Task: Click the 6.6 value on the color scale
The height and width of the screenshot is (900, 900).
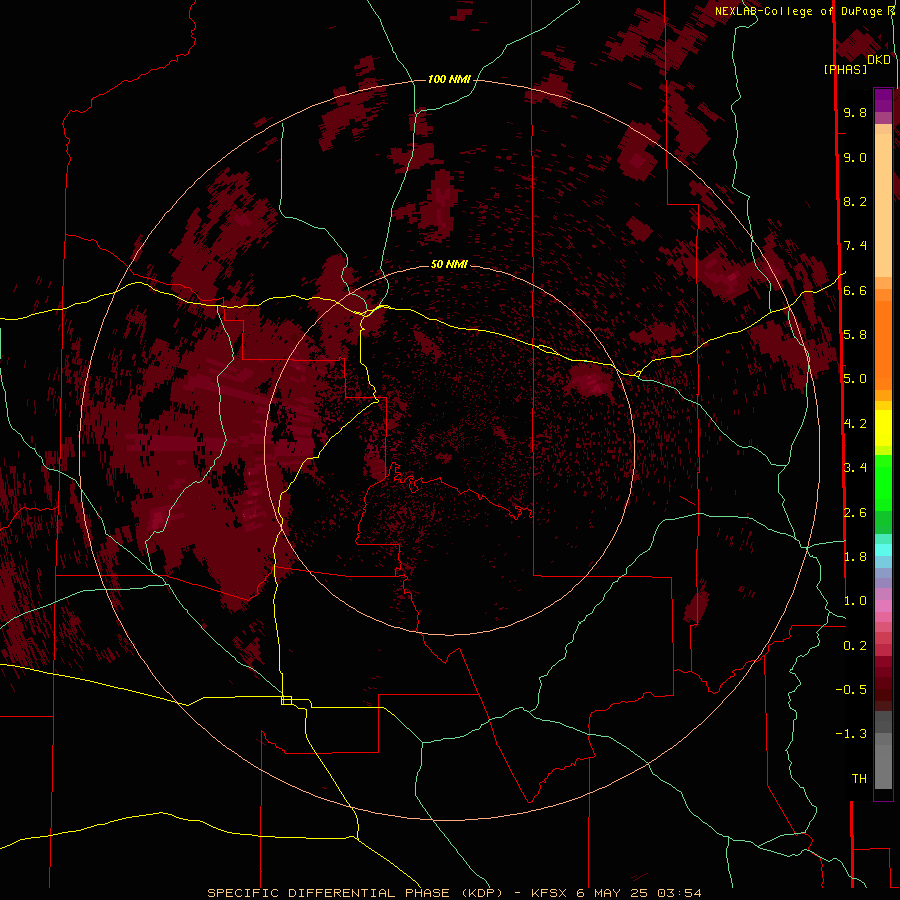Action: pyautogui.click(x=855, y=290)
